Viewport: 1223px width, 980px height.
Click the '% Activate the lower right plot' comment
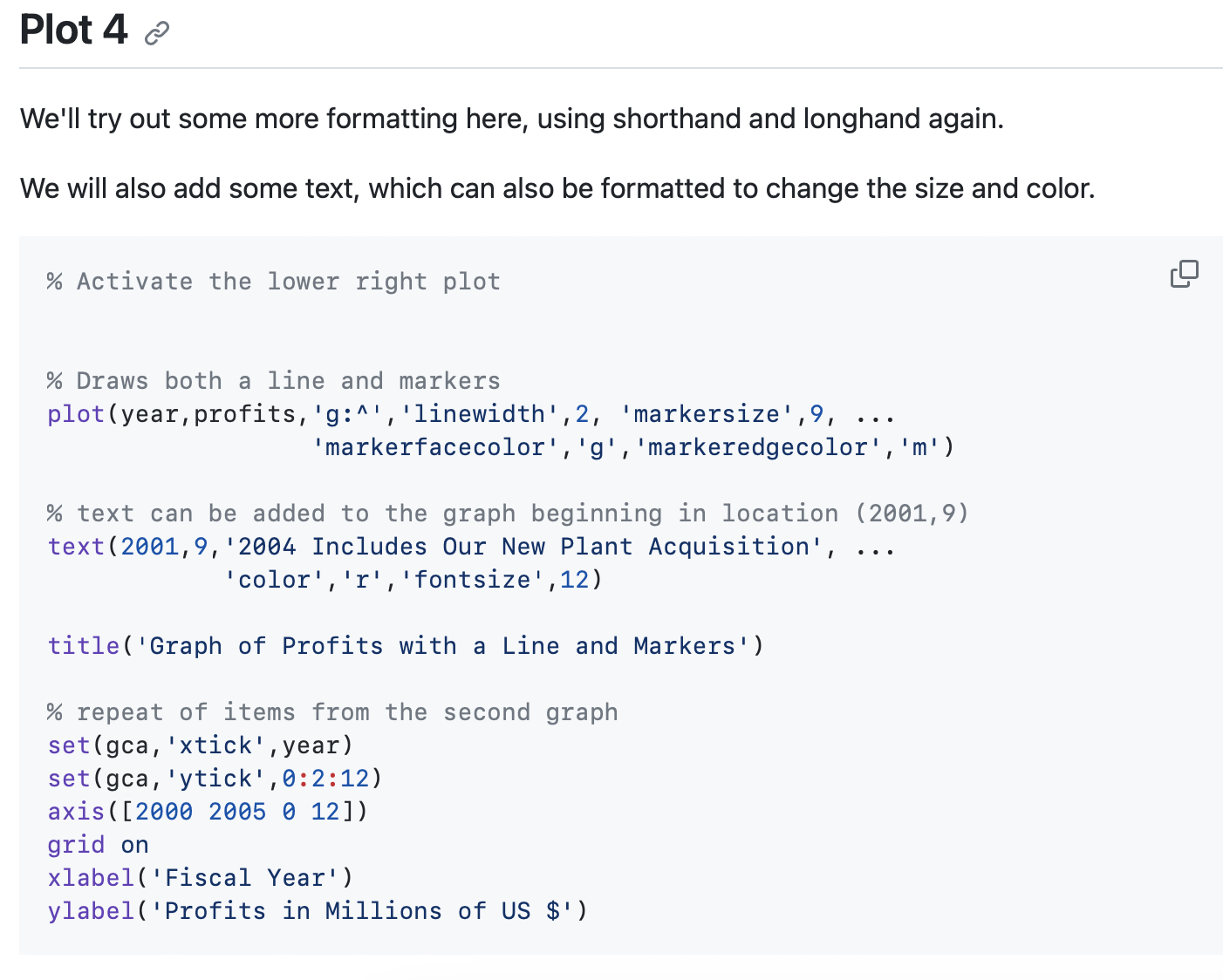(x=274, y=282)
